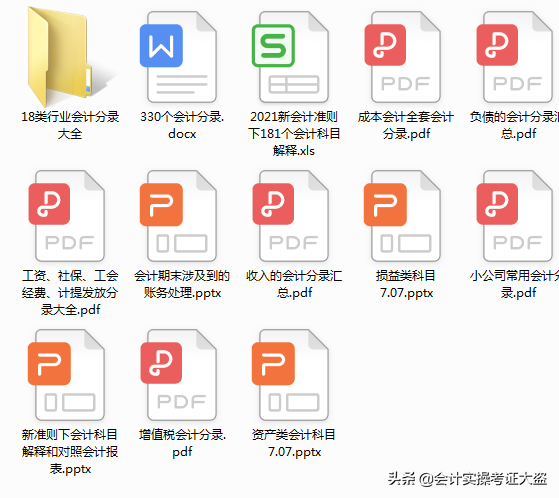The width and height of the screenshot is (559, 498).
Task: Click the file name 成本会计全套会计分录.pdf
Action: pyautogui.click(x=406, y=125)
